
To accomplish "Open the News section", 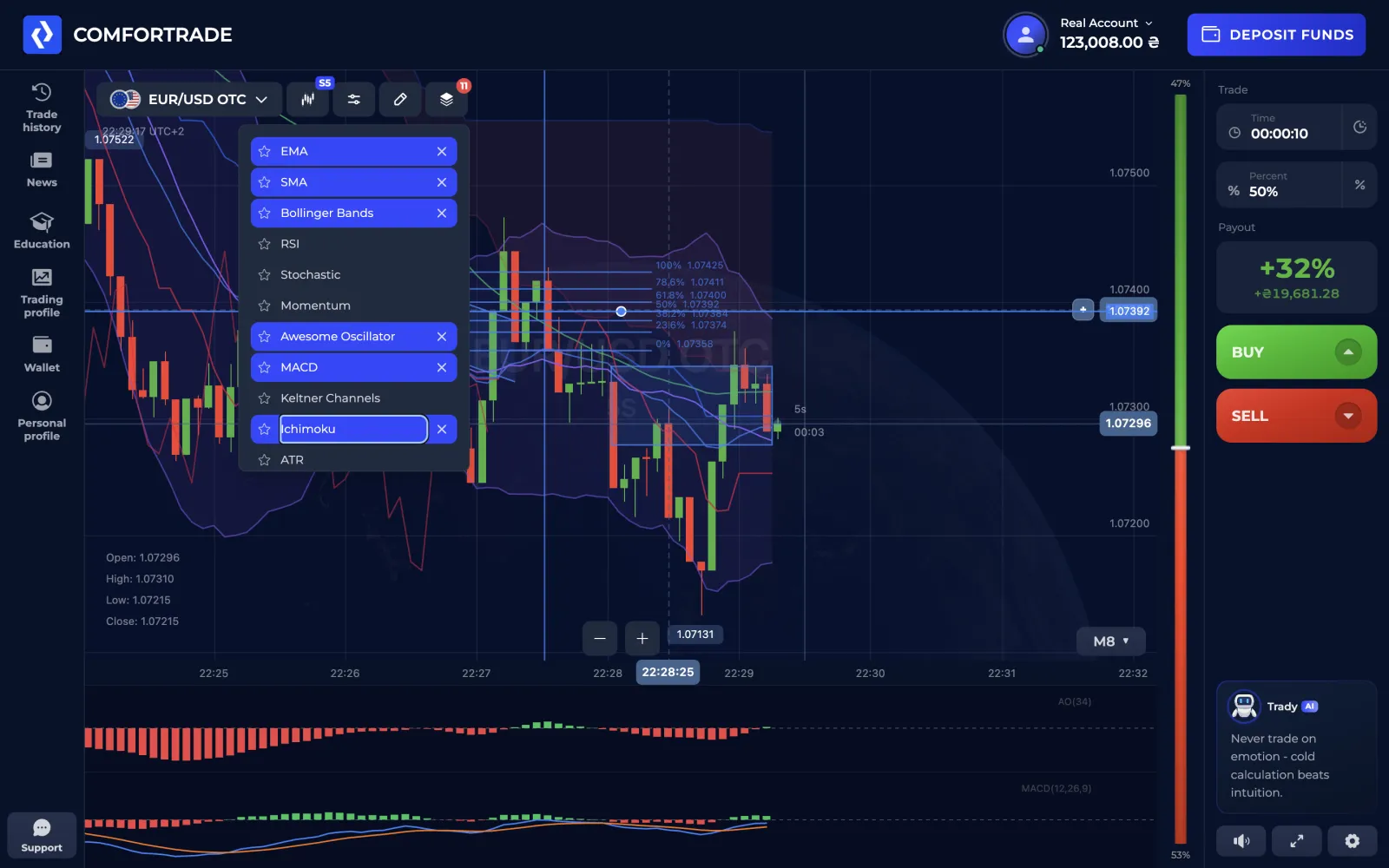I will (42, 170).
